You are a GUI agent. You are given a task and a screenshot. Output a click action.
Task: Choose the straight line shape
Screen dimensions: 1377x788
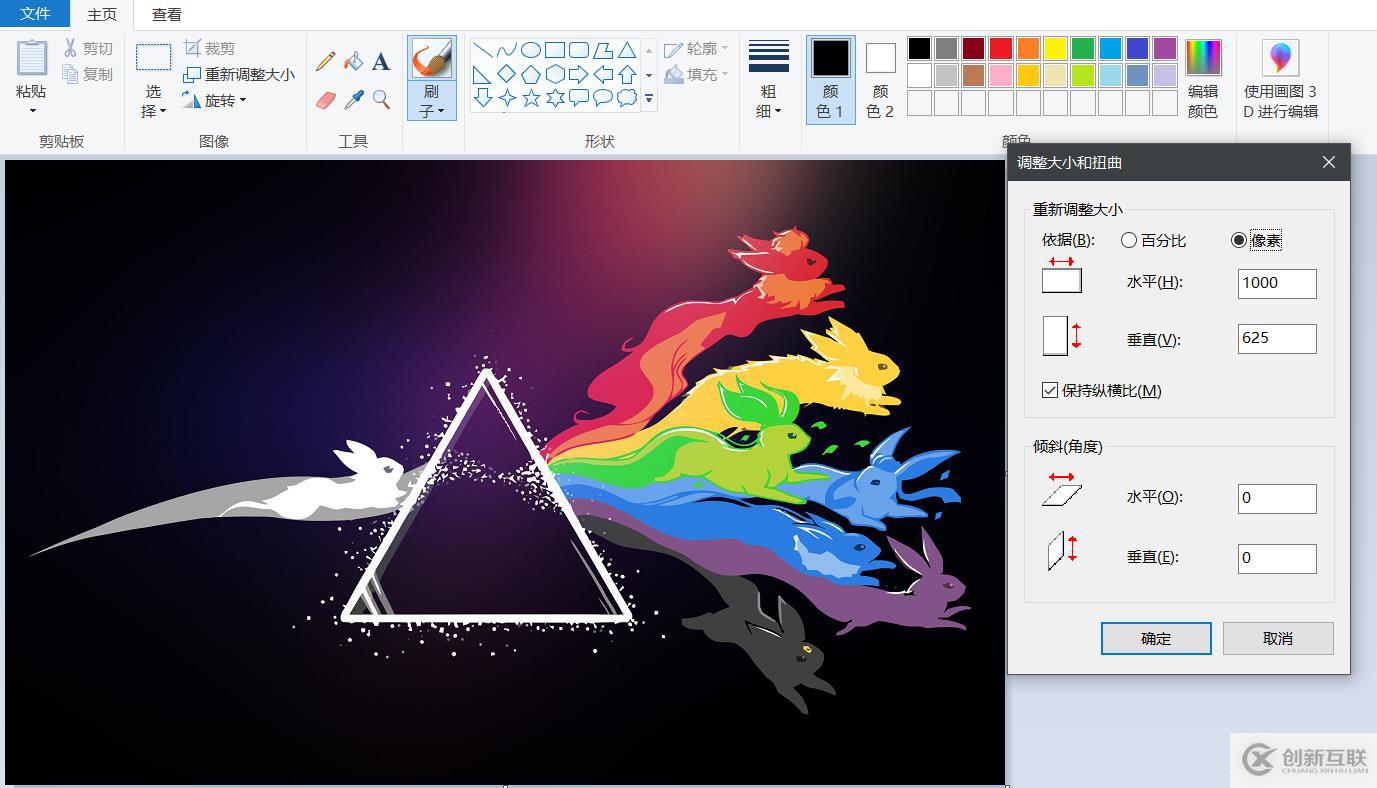click(x=483, y=50)
